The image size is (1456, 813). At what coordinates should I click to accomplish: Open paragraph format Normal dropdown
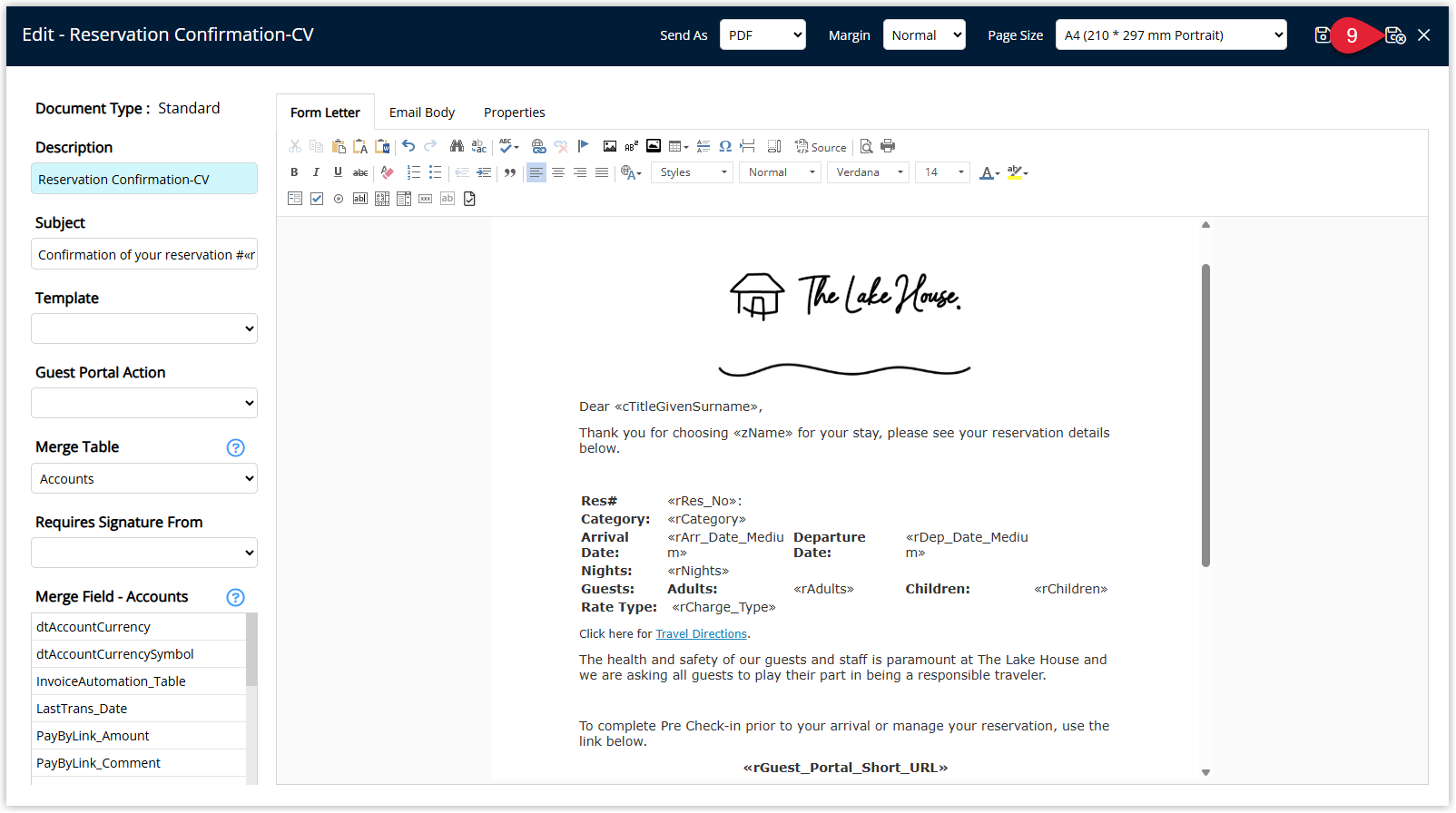[x=780, y=172]
